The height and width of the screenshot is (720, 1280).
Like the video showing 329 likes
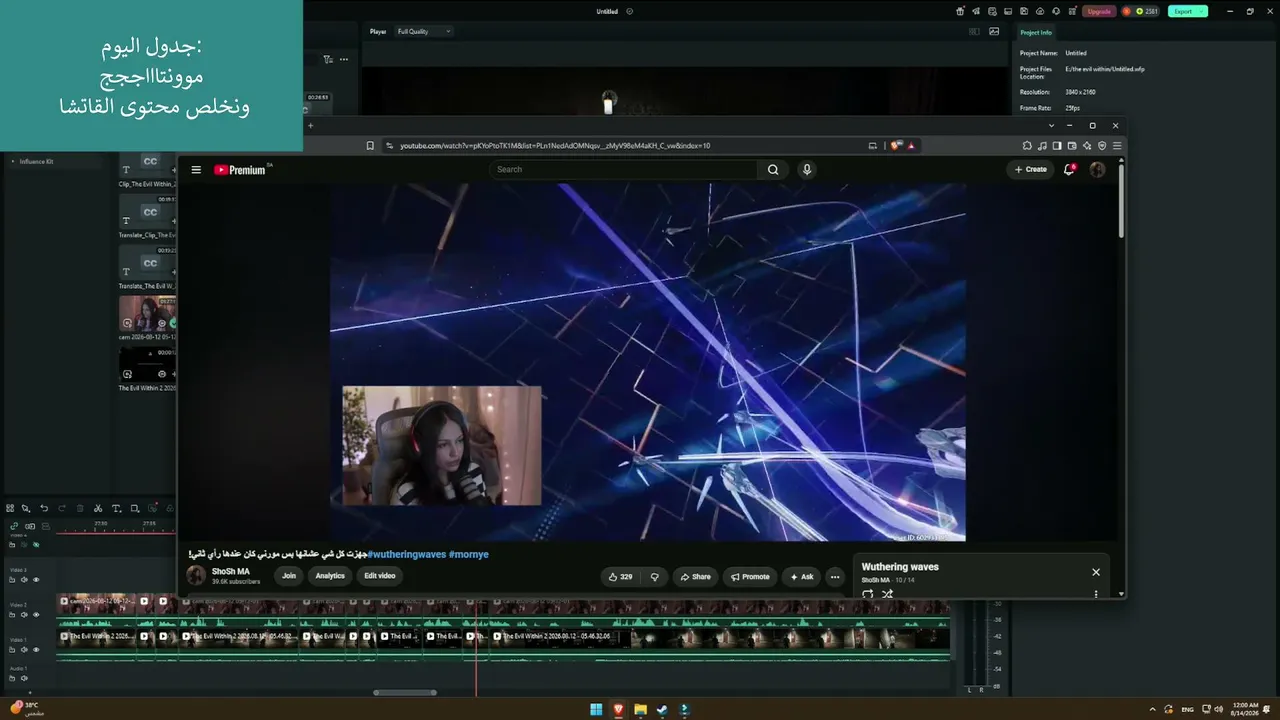pos(621,576)
